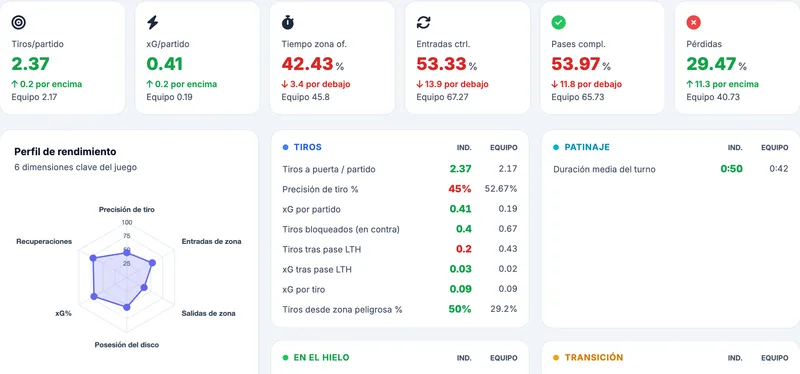Click the xG% point on the radar chart
The image size is (800, 374).
pyautogui.click(x=93, y=296)
